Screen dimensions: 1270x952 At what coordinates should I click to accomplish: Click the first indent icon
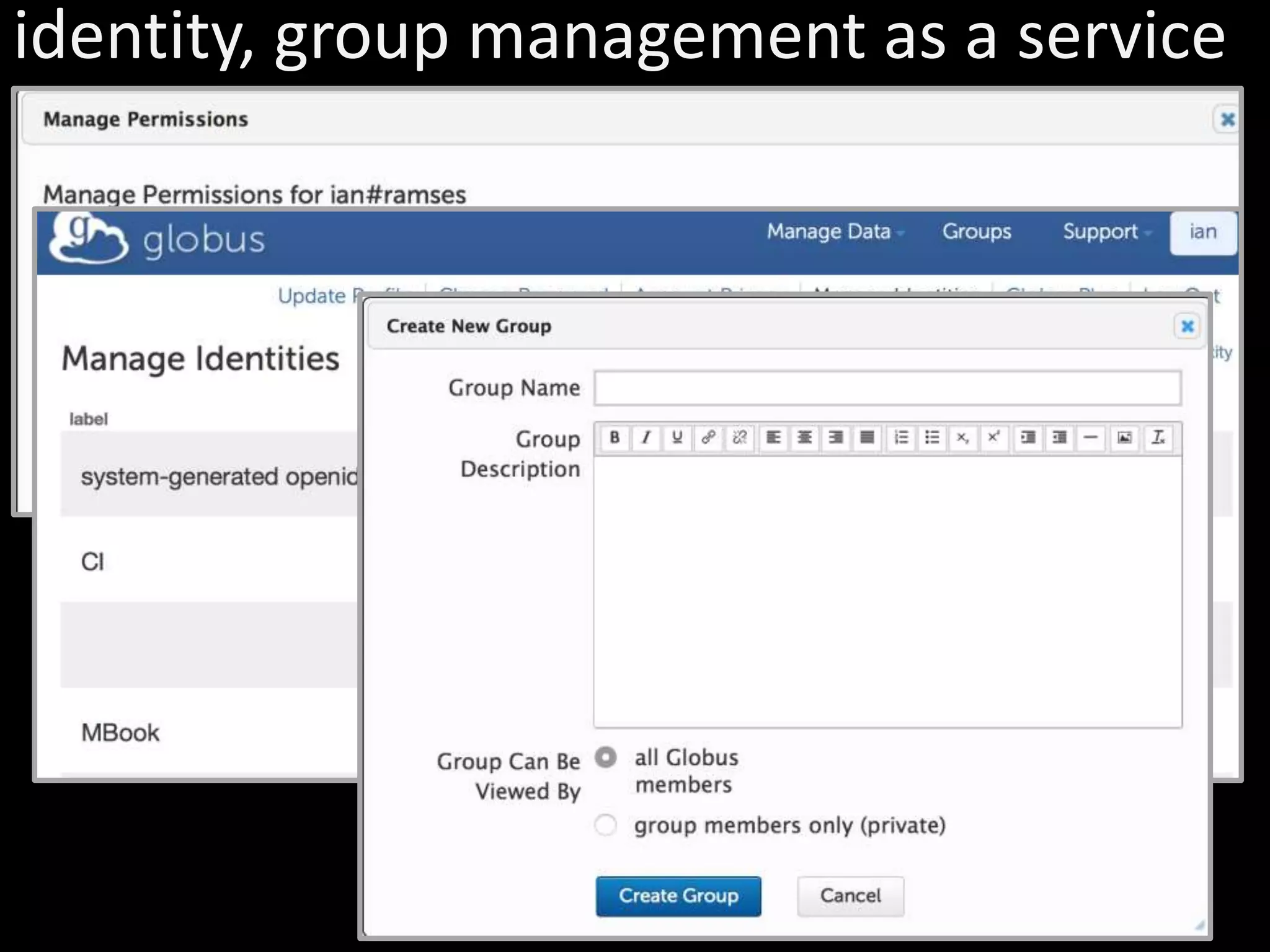click(x=1028, y=438)
